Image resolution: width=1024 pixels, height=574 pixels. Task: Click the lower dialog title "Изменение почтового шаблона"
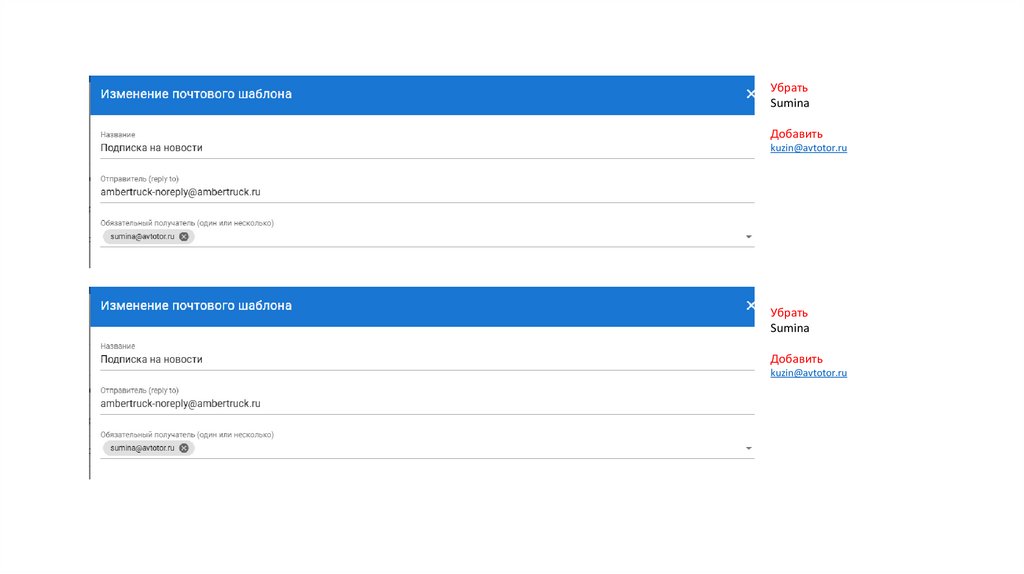196,306
